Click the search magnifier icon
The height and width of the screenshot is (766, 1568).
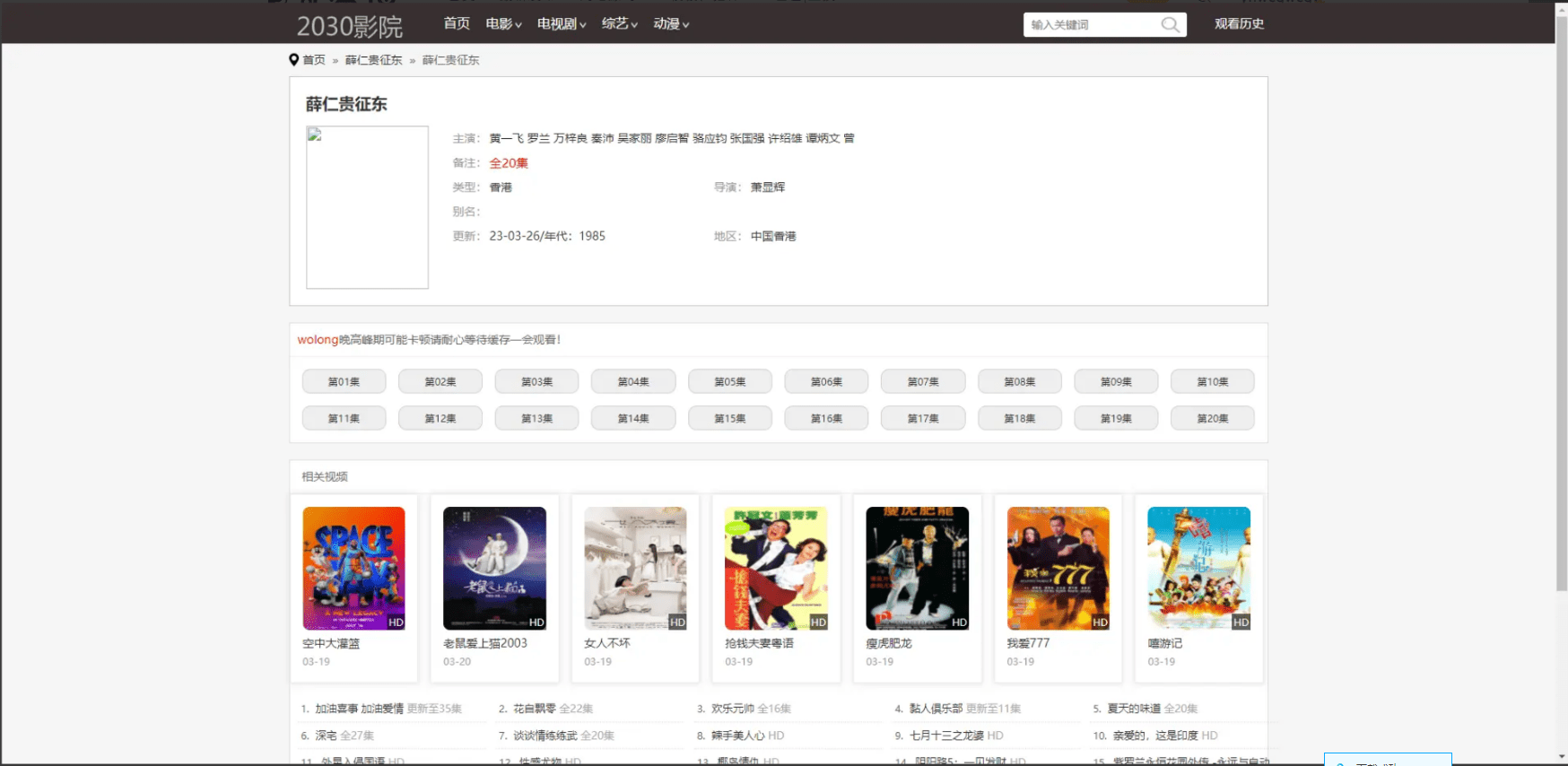[1170, 24]
